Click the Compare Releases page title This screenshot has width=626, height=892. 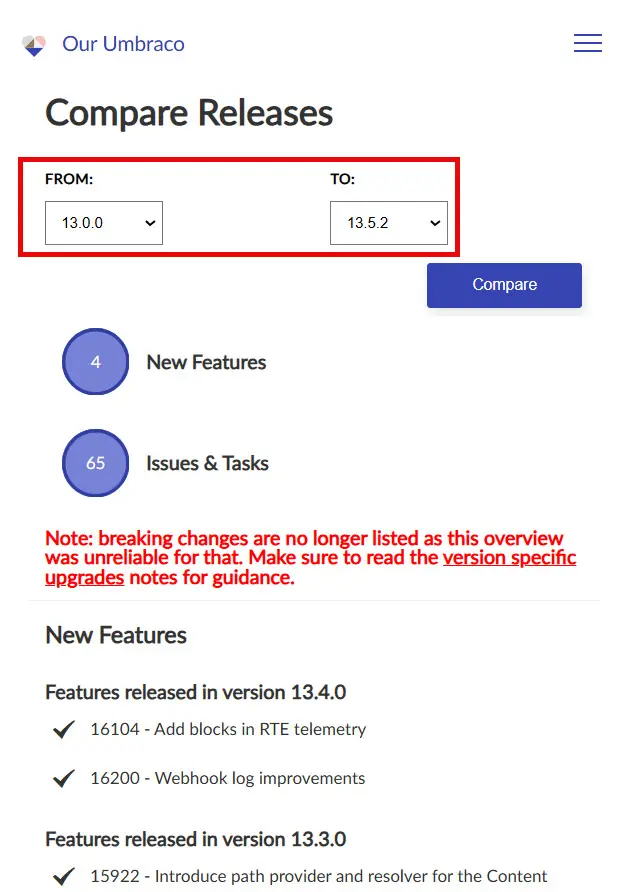(188, 113)
